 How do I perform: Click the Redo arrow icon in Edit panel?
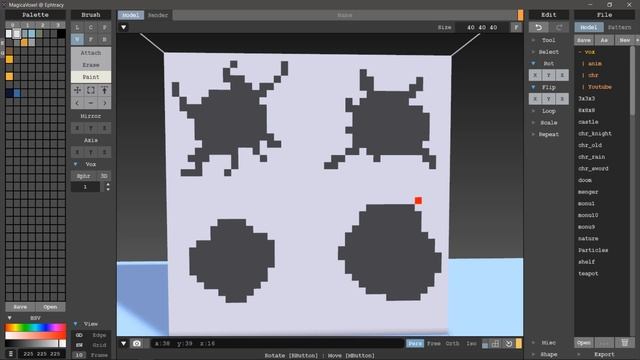559,27
